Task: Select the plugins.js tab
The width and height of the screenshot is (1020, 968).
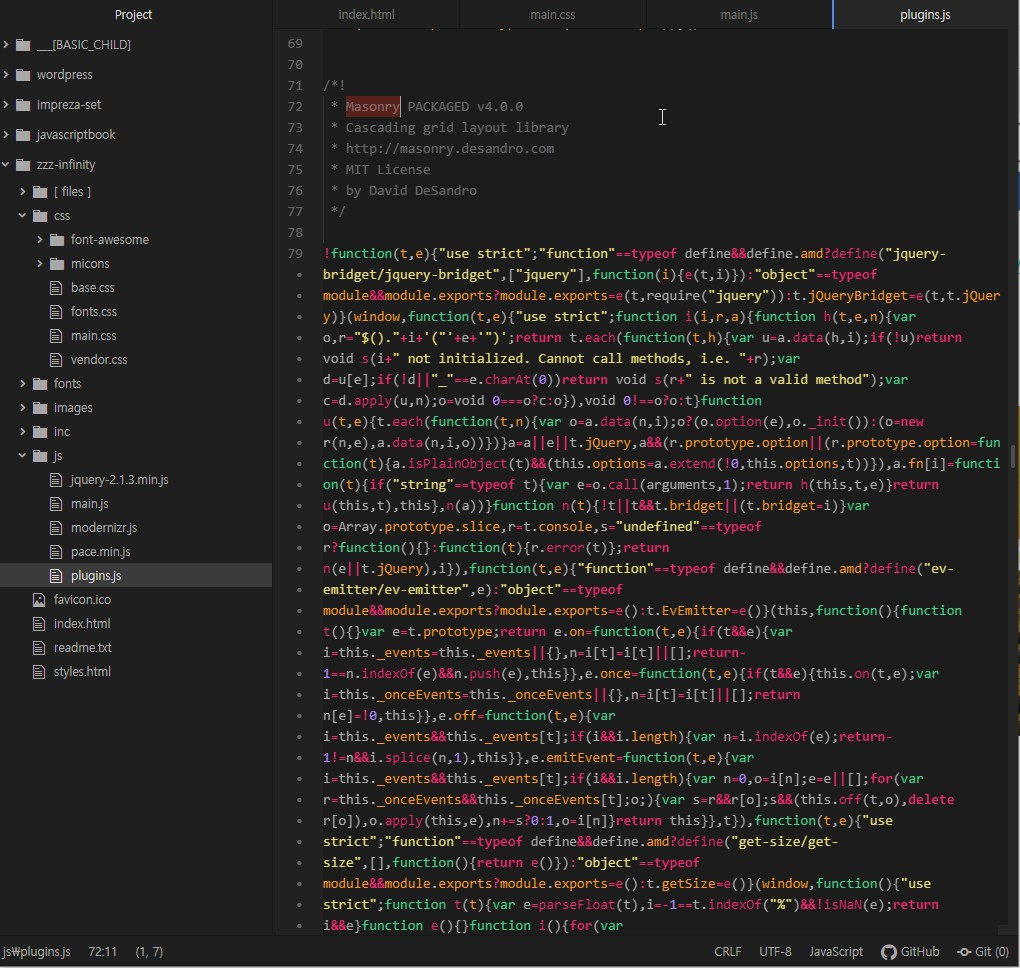Action: 925,14
